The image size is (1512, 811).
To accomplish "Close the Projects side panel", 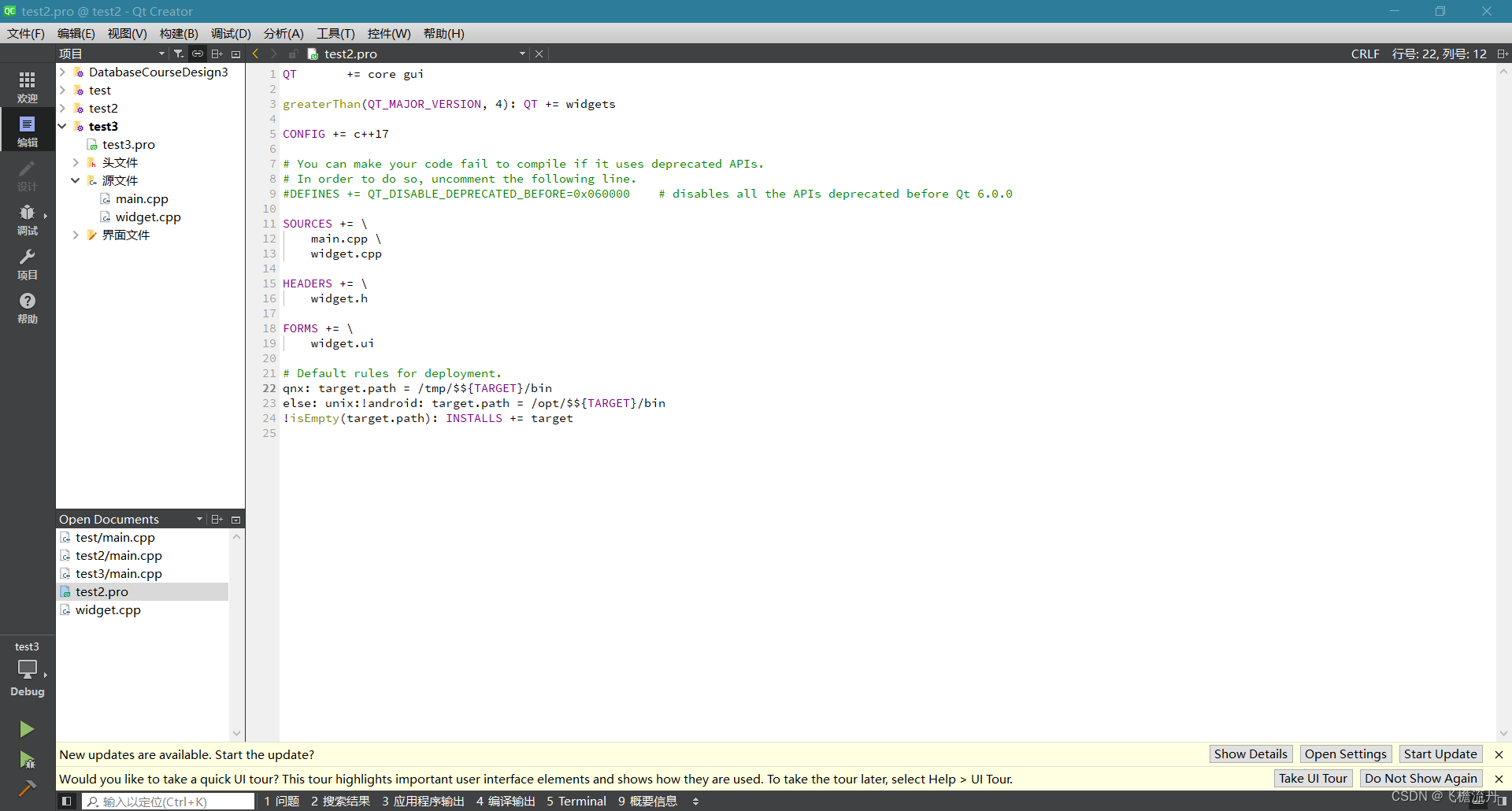I will click(235, 54).
